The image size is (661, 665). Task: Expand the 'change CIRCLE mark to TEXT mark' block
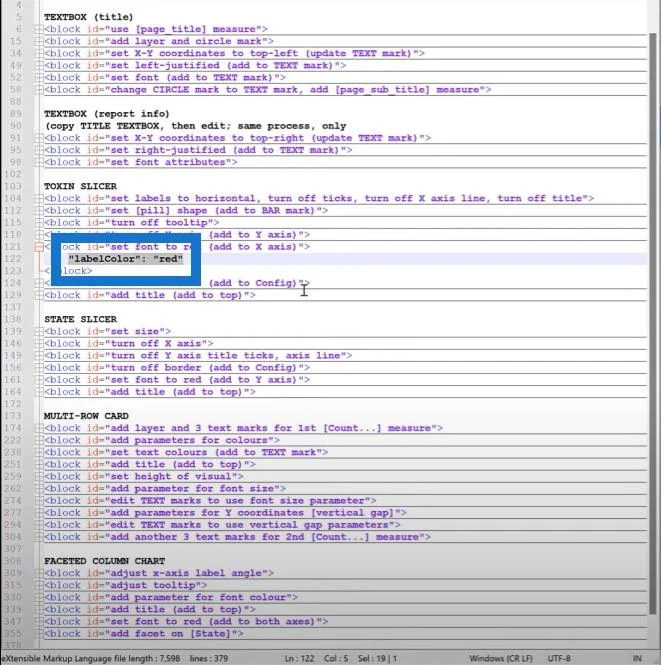39,89
